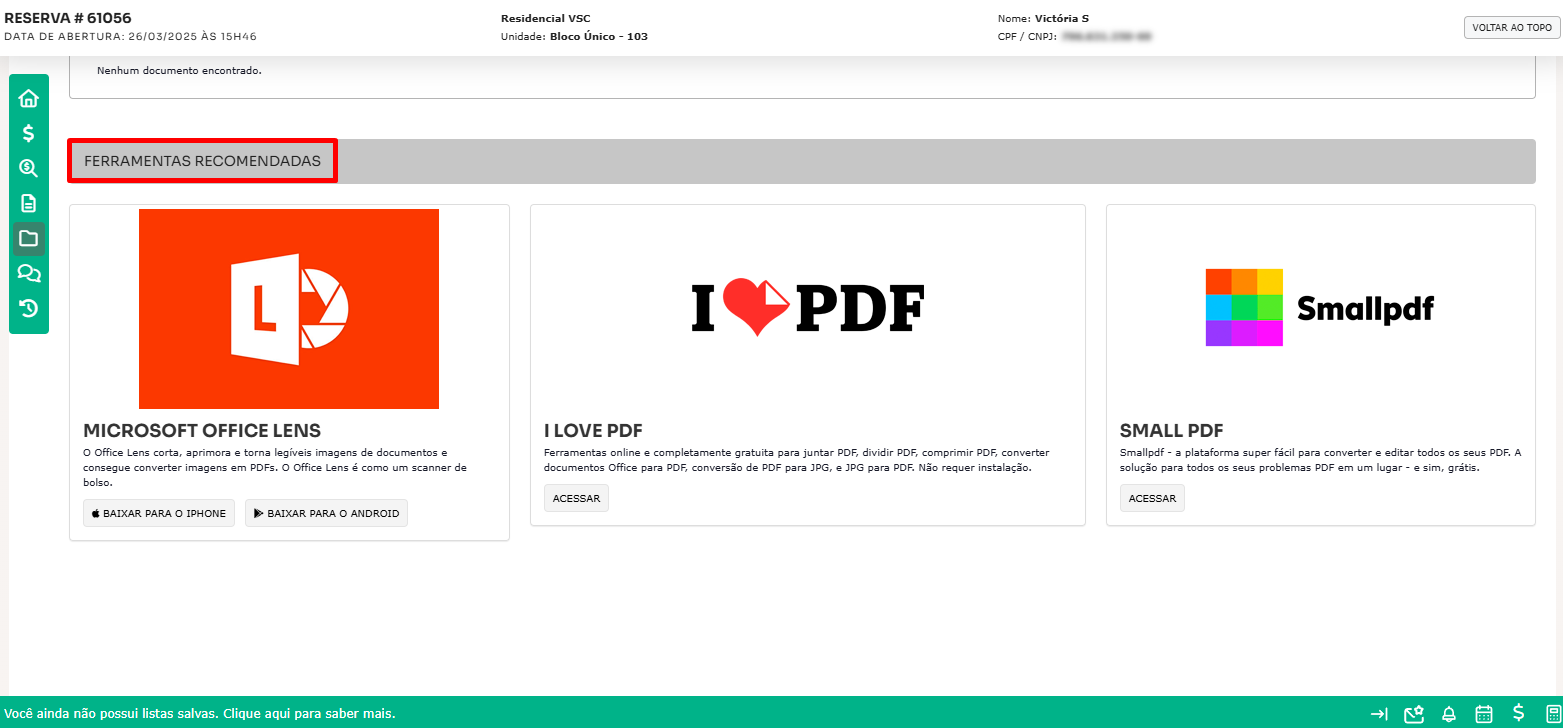
Task: Click the Microsoft Office Lens title
Action: click(x=202, y=431)
